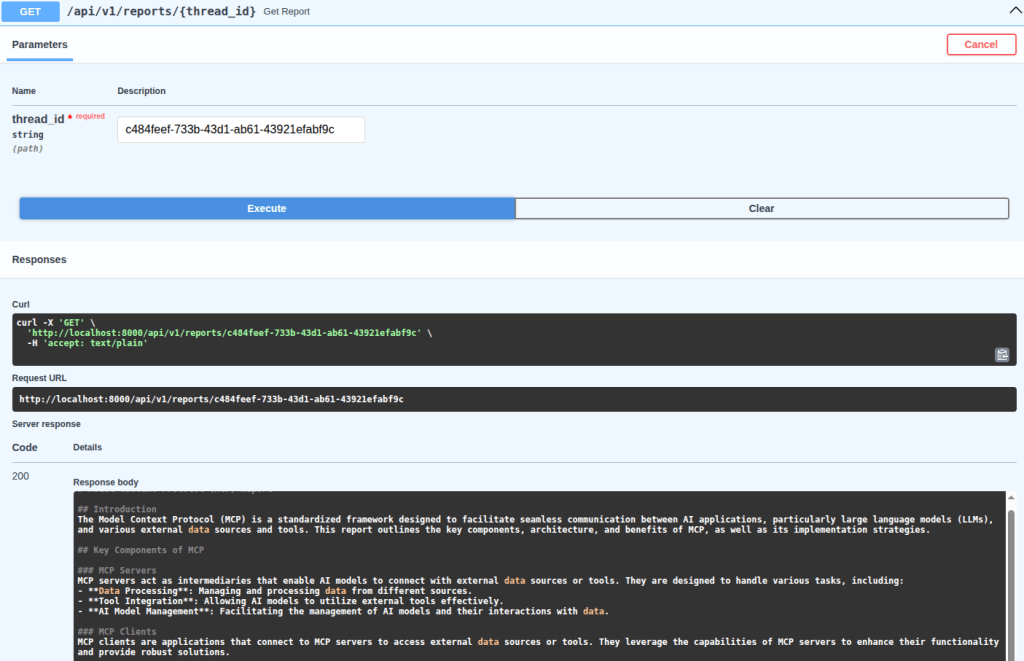Click the MCP Servers heading in response
This screenshot has width=1024, height=661.
tap(117, 570)
